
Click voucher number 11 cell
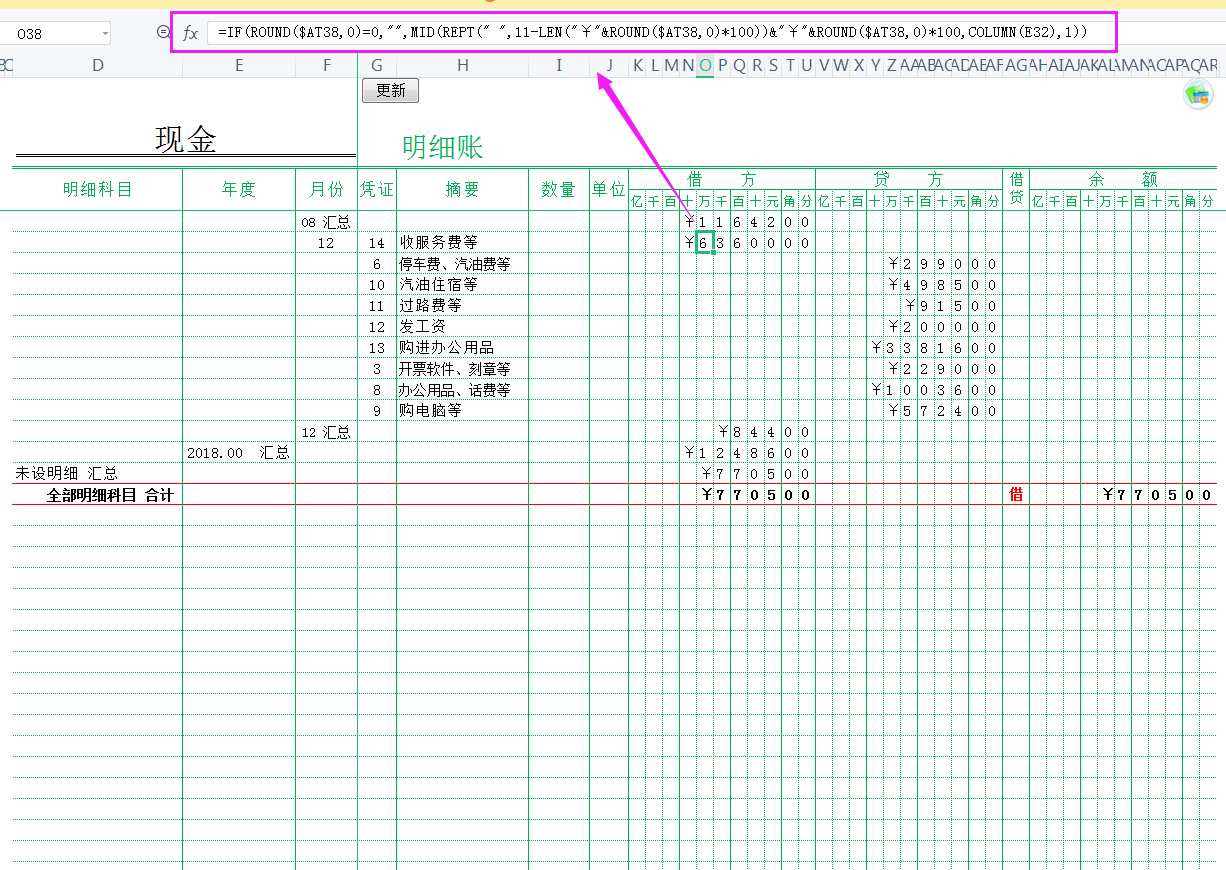tap(377, 306)
